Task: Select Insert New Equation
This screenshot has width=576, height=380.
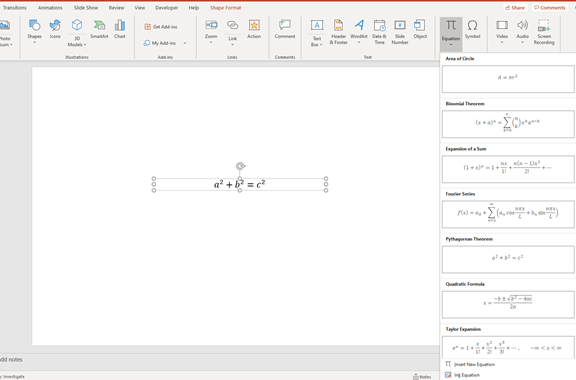Action: tap(470, 364)
